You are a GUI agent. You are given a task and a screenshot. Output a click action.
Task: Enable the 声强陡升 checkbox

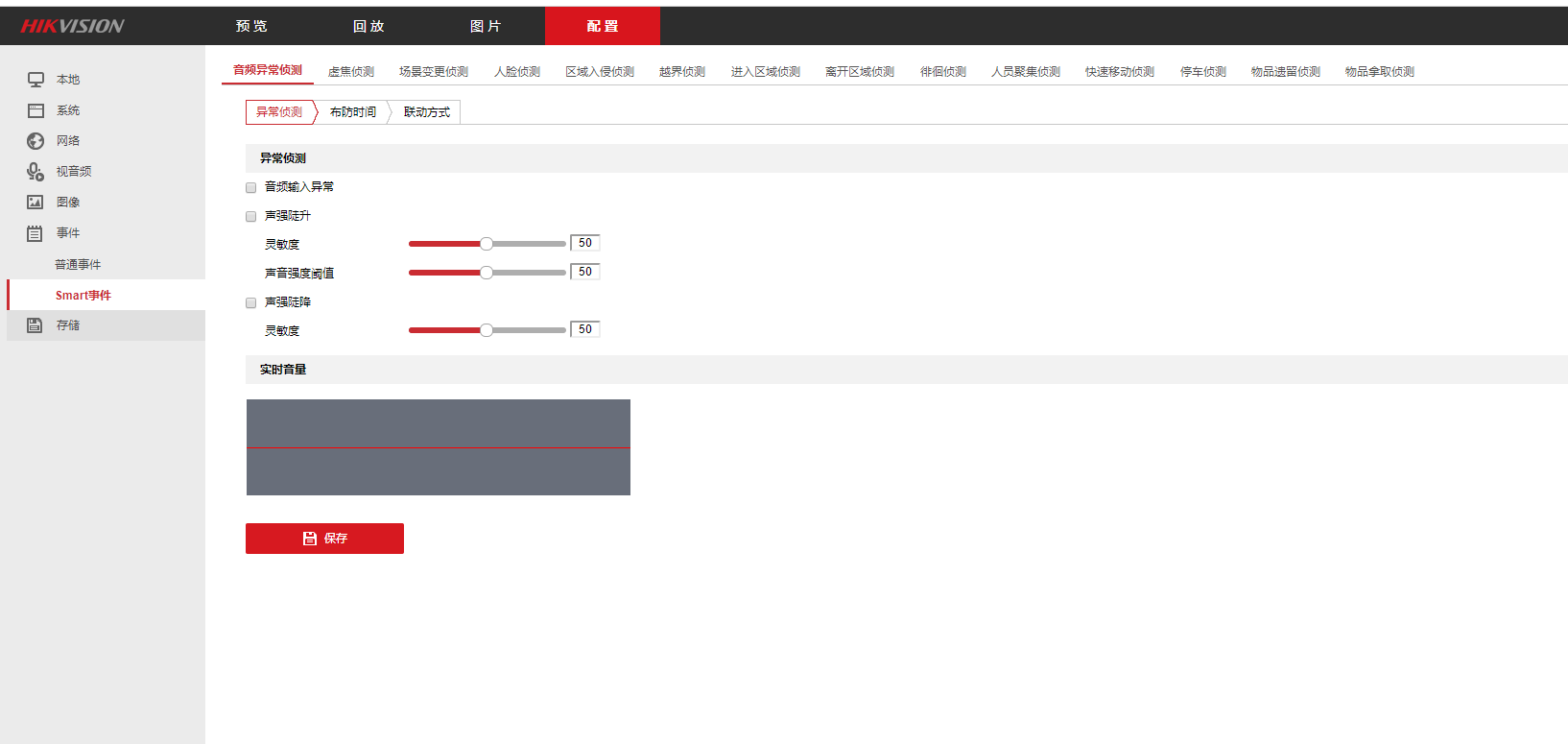251,217
